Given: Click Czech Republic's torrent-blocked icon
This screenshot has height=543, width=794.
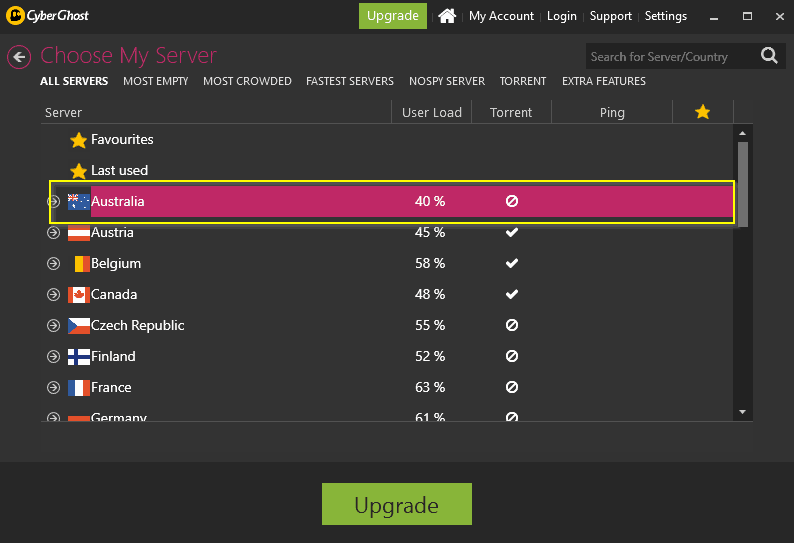Looking at the screenshot, I should point(512,325).
